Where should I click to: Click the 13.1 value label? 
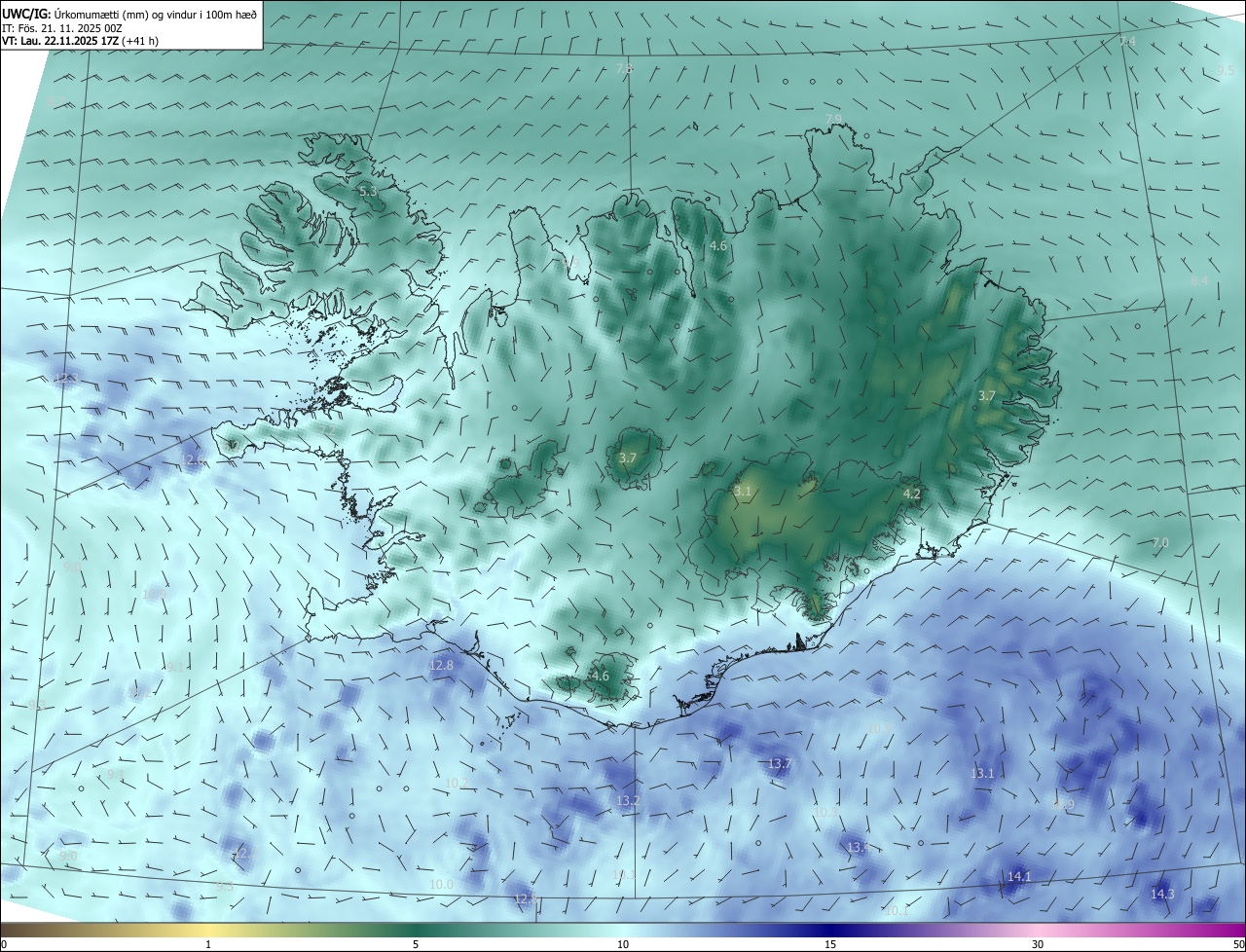tap(982, 773)
